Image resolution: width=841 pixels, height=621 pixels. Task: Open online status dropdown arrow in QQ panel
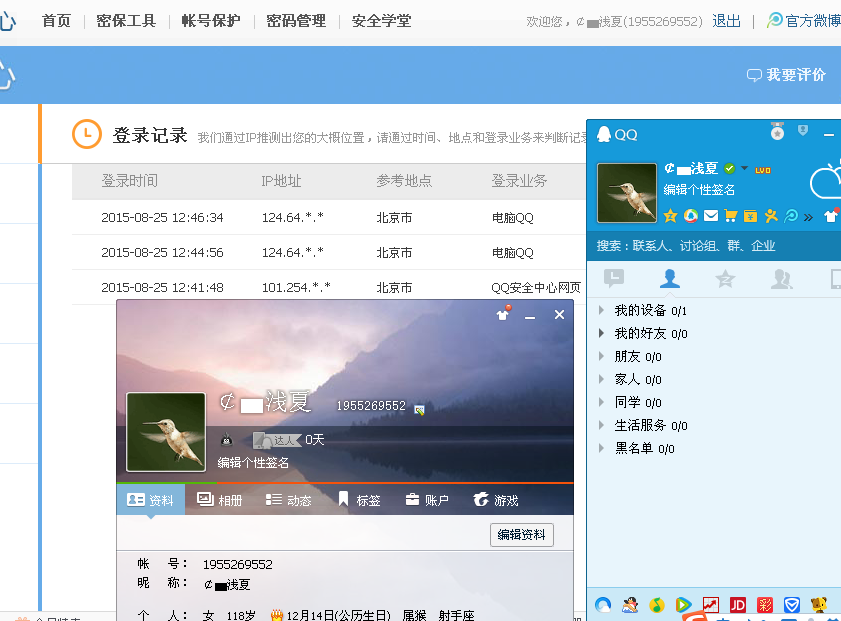pos(744,168)
